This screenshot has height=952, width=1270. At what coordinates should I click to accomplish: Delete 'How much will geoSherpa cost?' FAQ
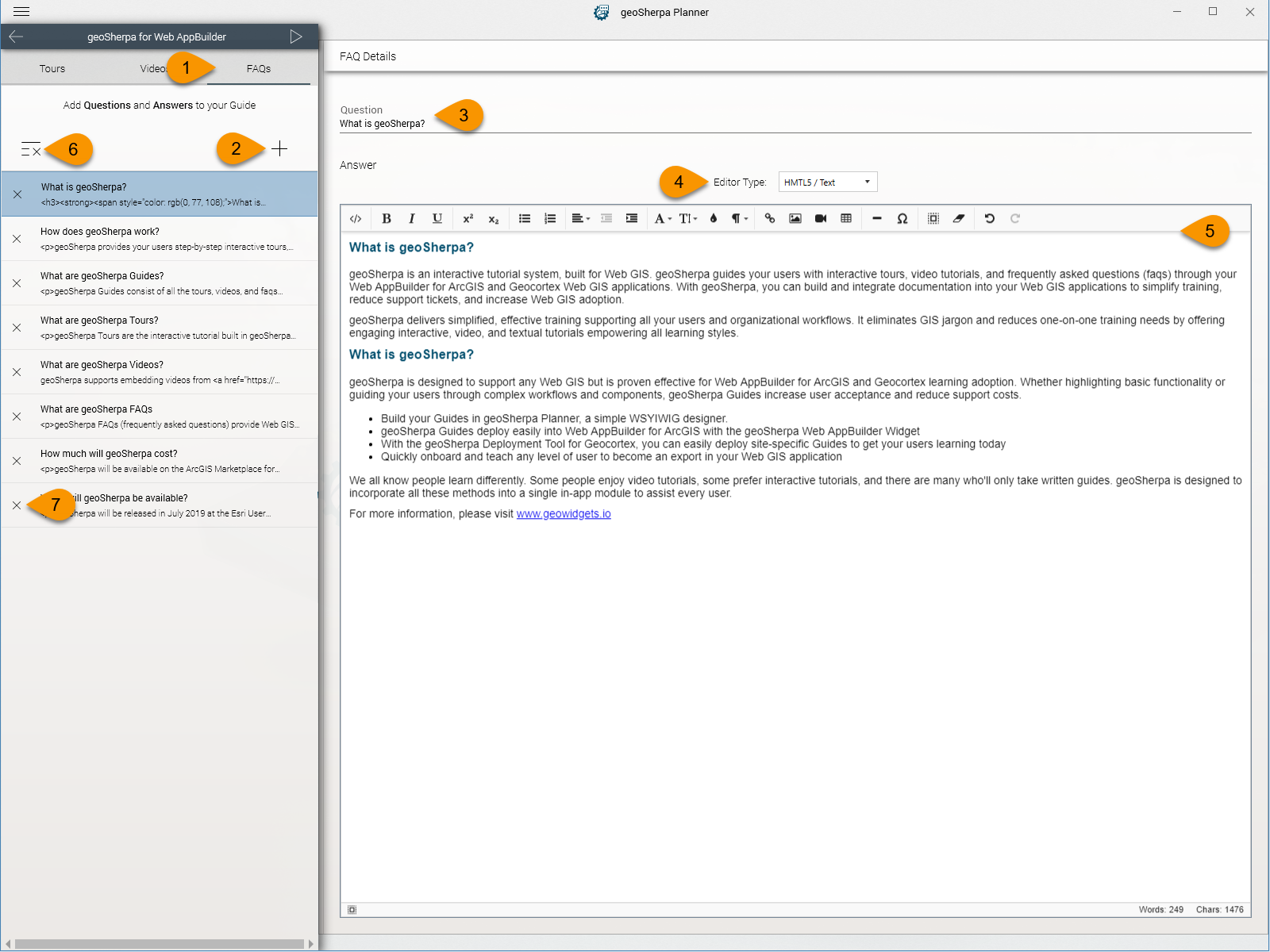point(17,461)
